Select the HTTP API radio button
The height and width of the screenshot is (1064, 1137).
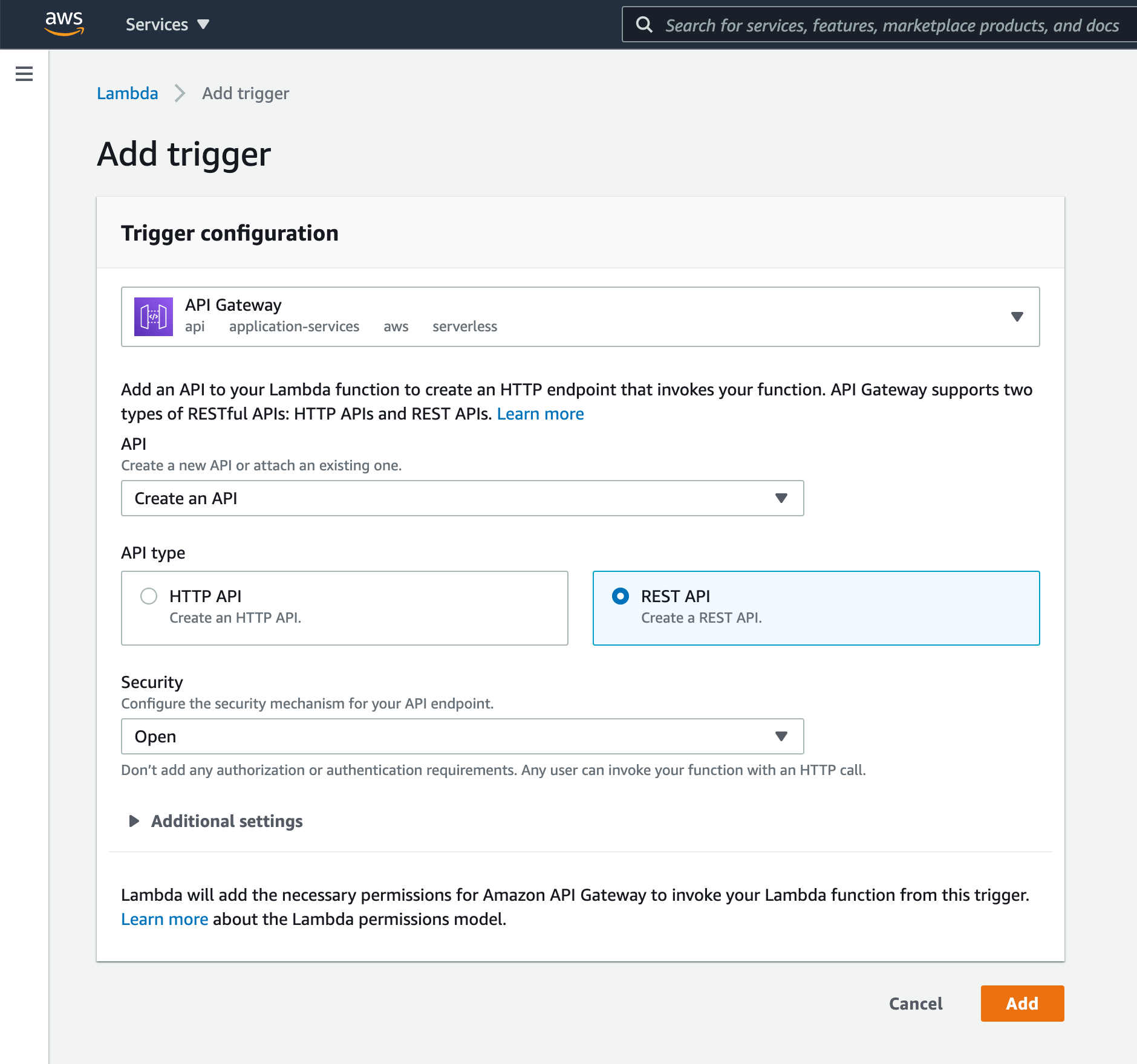point(149,596)
